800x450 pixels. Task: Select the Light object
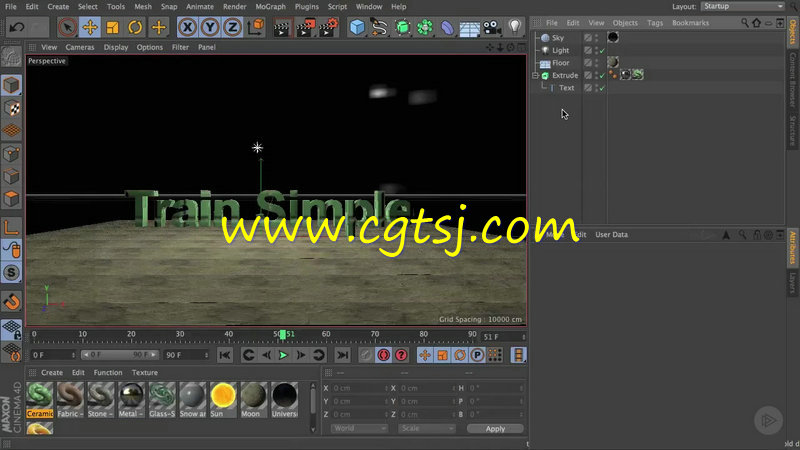click(560, 51)
